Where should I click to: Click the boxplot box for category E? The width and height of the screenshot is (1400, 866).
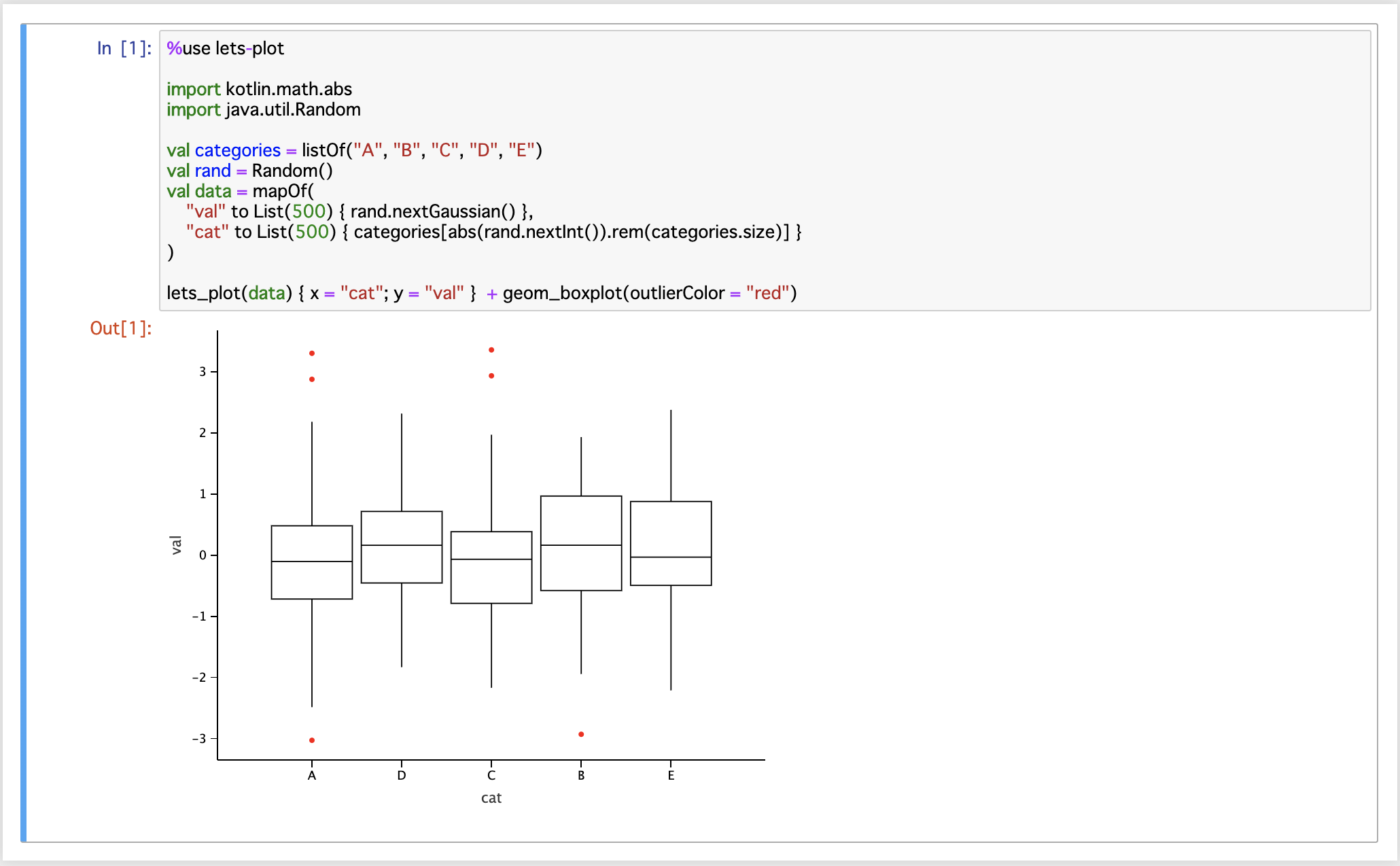tap(671, 543)
